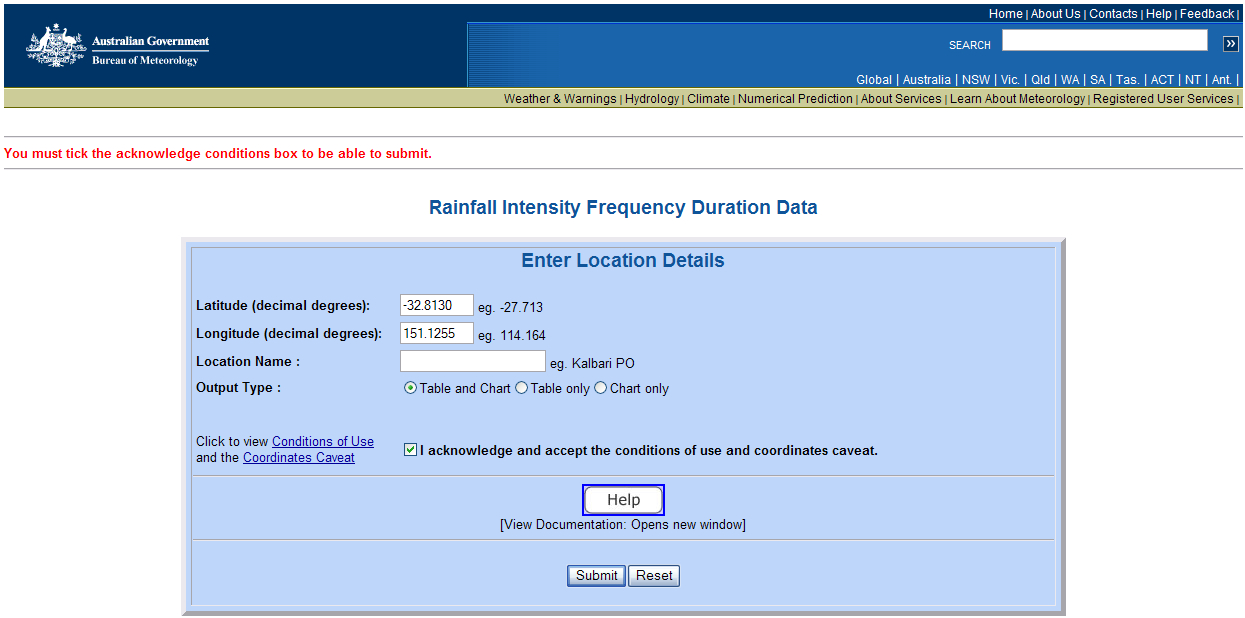Open the Hydrology menu item
The width and height of the screenshot is (1245, 618).
click(x=652, y=99)
